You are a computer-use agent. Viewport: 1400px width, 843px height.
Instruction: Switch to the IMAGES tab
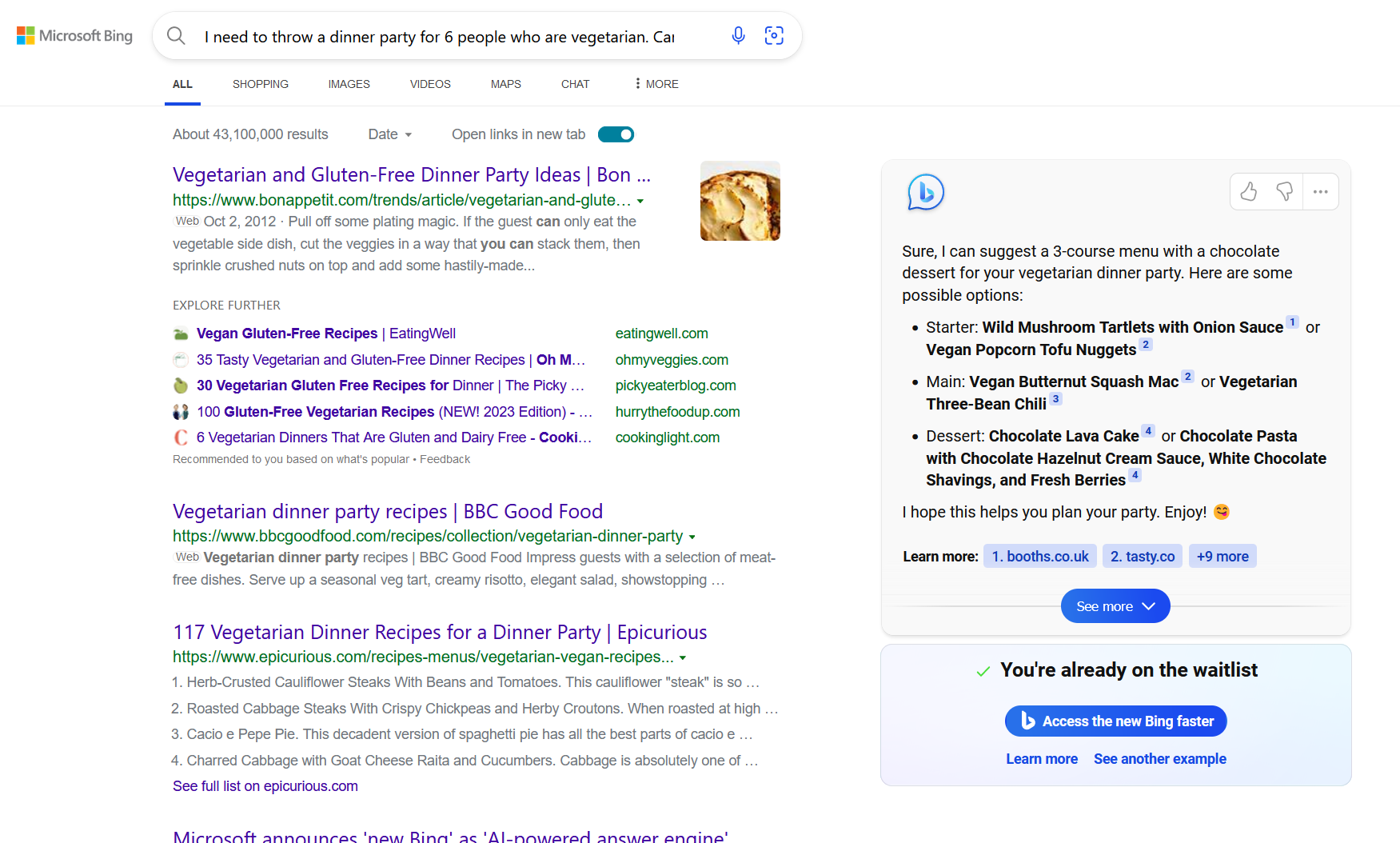coord(349,84)
